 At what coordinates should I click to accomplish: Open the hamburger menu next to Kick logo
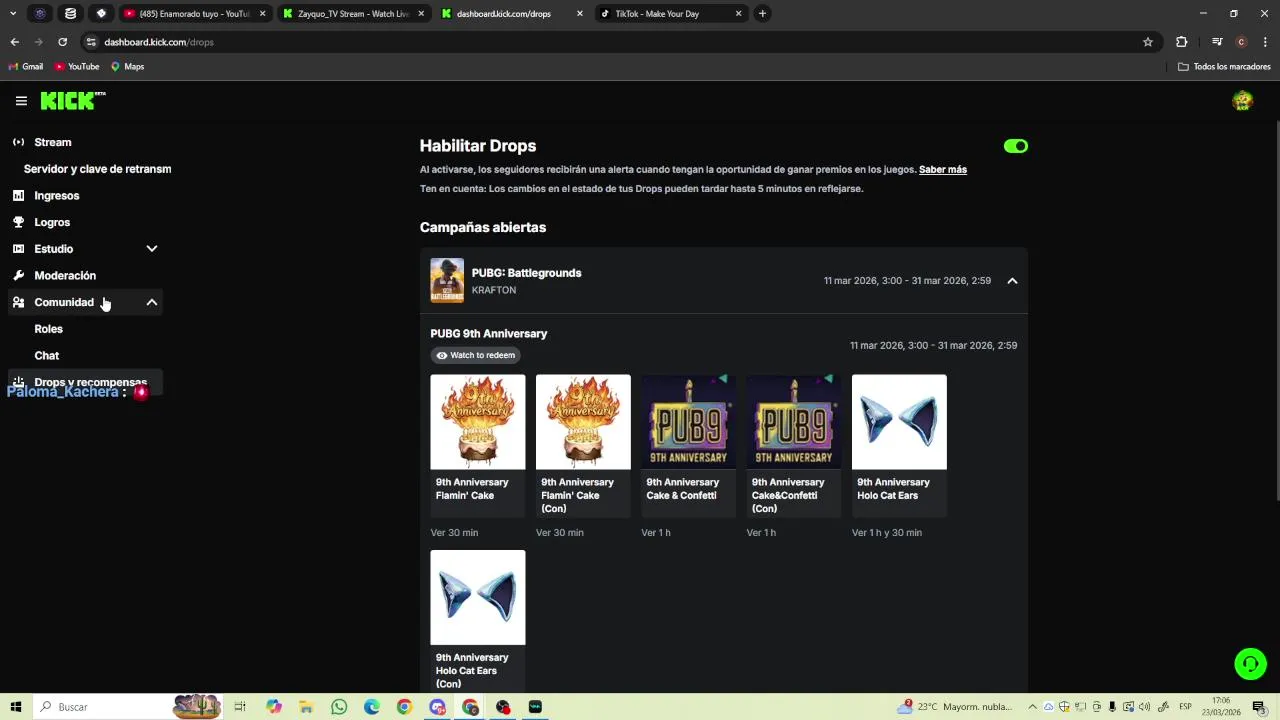21,101
